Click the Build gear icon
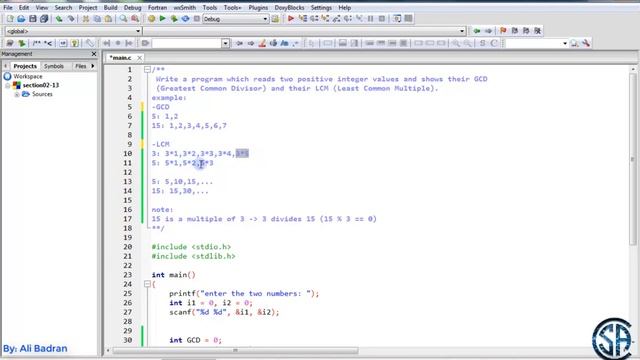This screenshot has width=640, height=360. point(151,19)
